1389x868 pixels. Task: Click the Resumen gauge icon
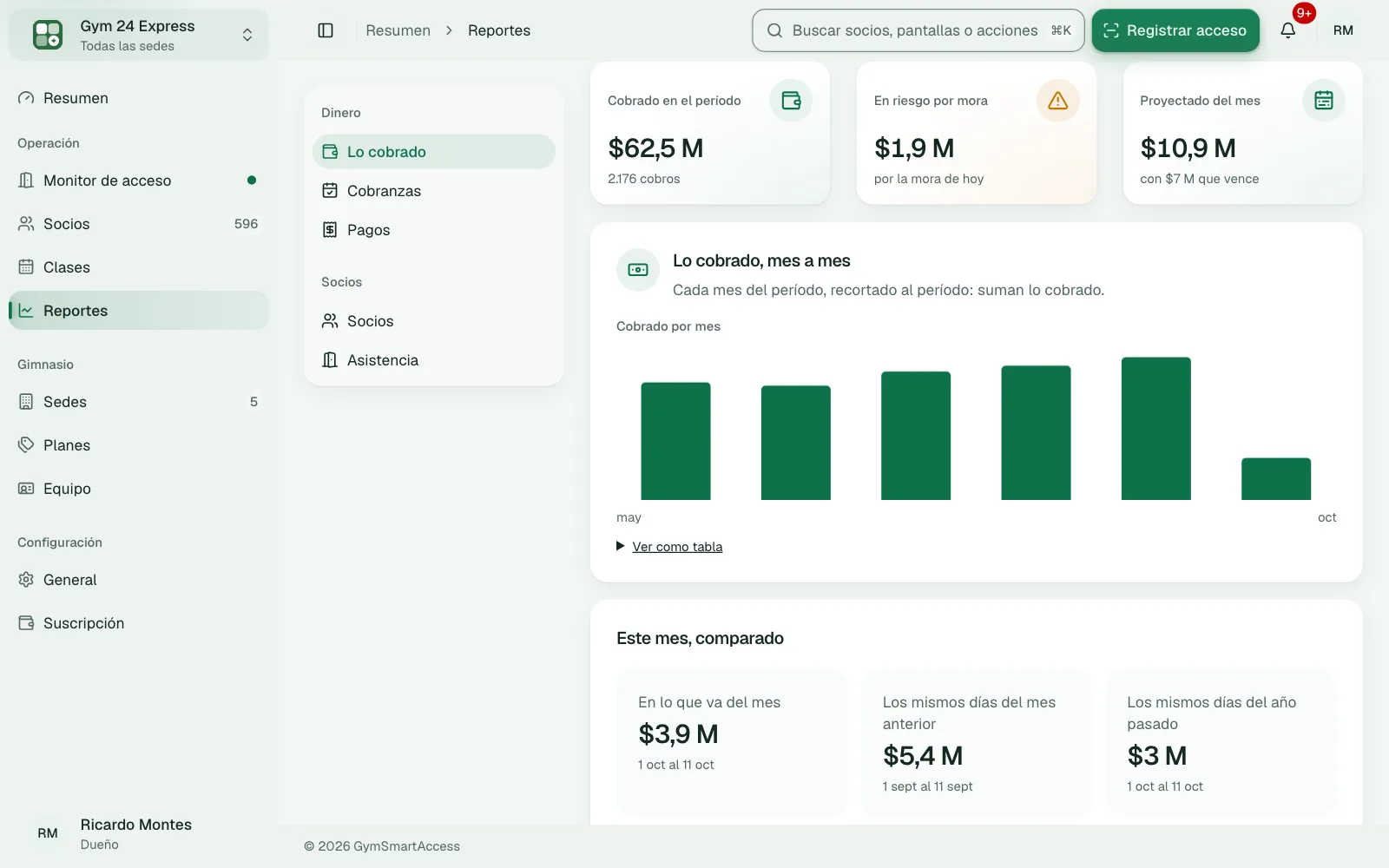(x=26, y=98)
